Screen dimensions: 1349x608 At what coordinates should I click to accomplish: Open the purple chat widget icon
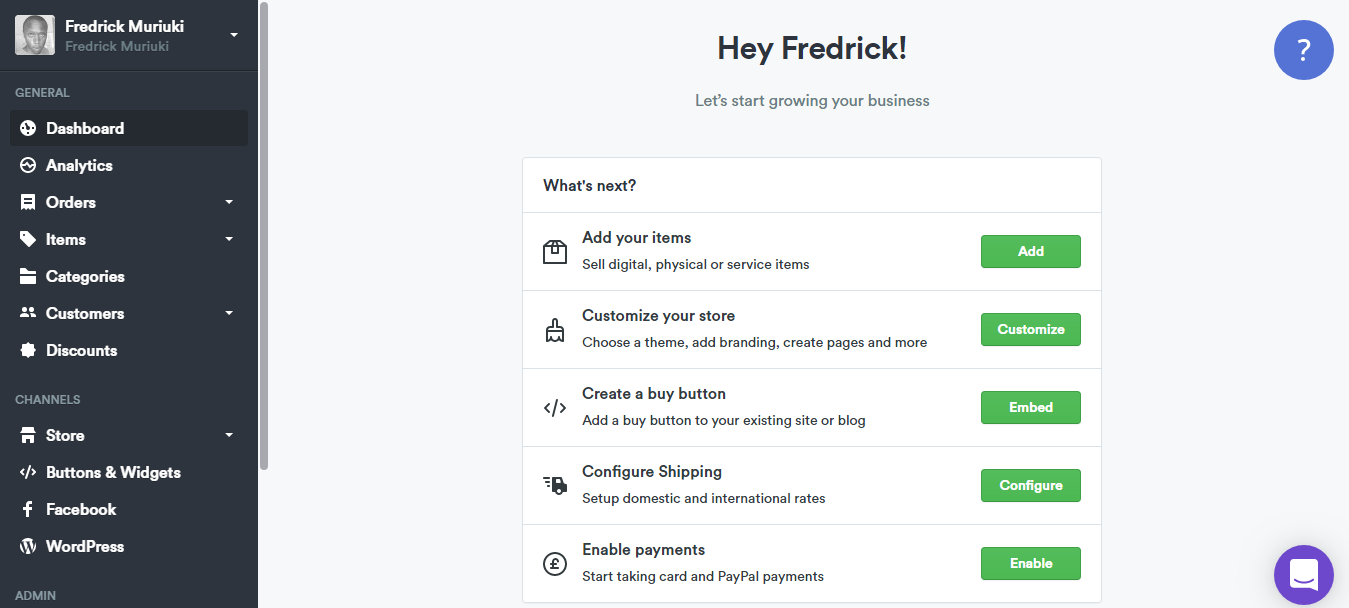click(x=1303, y=574)
